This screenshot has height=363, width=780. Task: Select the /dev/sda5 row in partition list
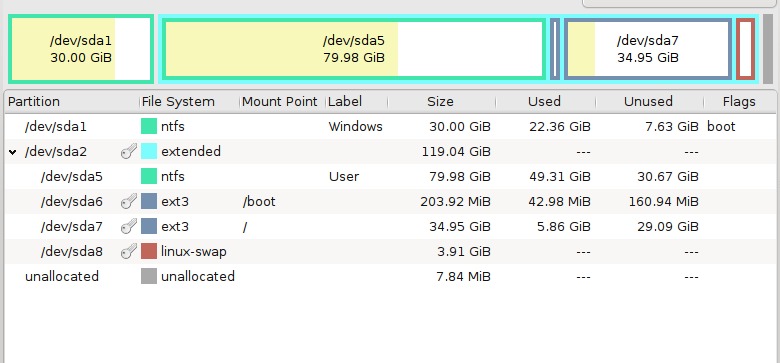(390, 177)
